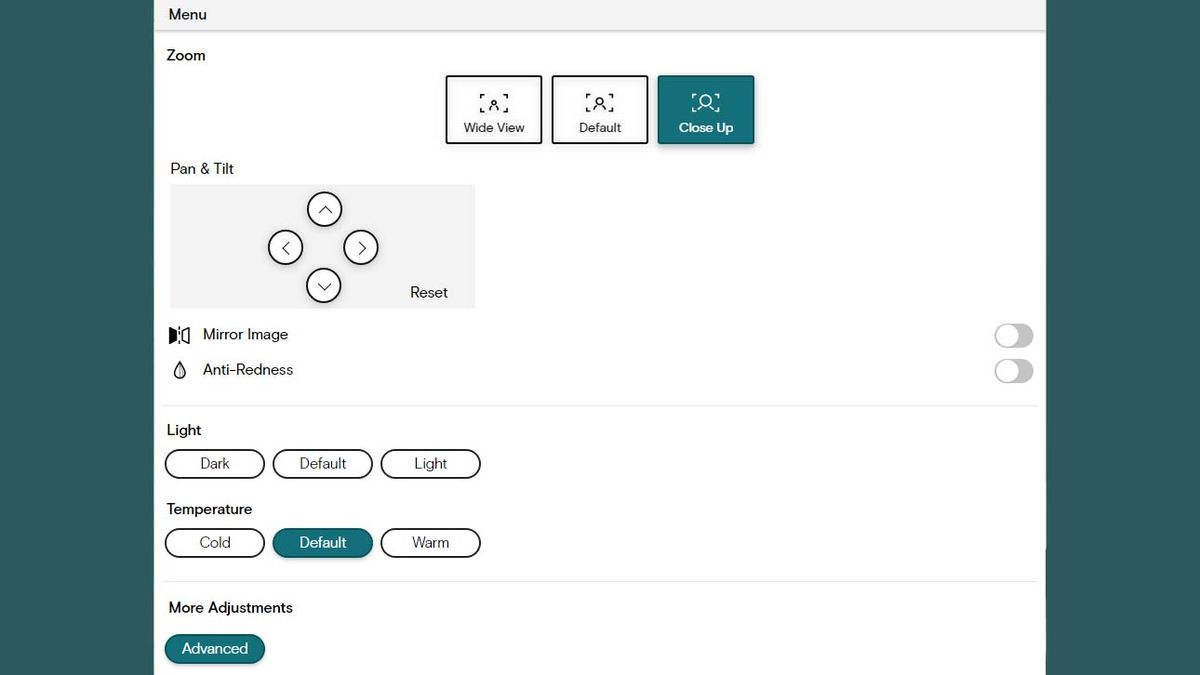This screenshot has height=675, width=1200.
Task: Set Temperature to Warm
Action: [431, 543]
